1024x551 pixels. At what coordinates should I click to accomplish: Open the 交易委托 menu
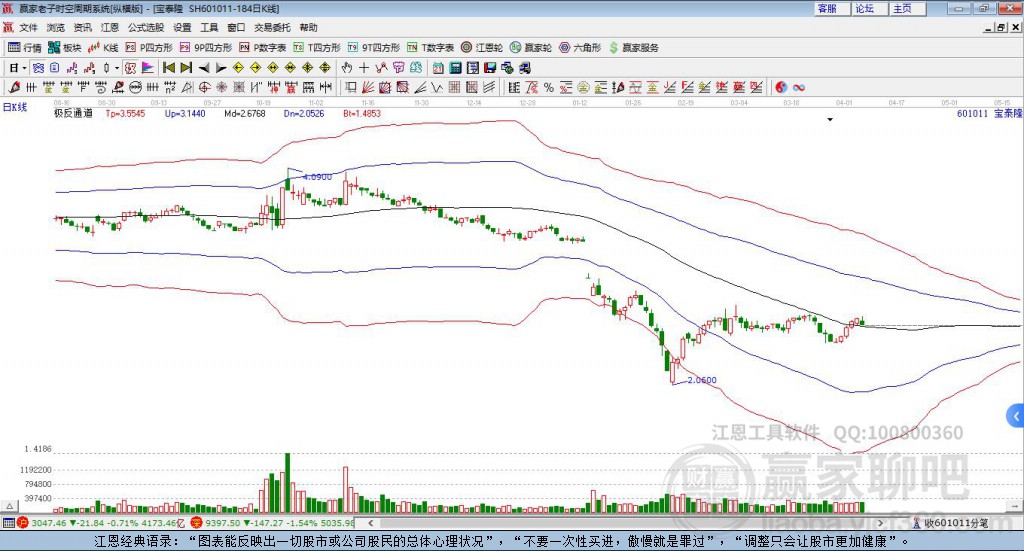point(272,27)
